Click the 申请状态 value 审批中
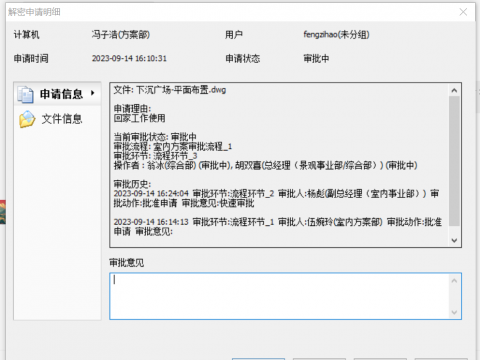480x360 pixels. click(x=316, y=59)
